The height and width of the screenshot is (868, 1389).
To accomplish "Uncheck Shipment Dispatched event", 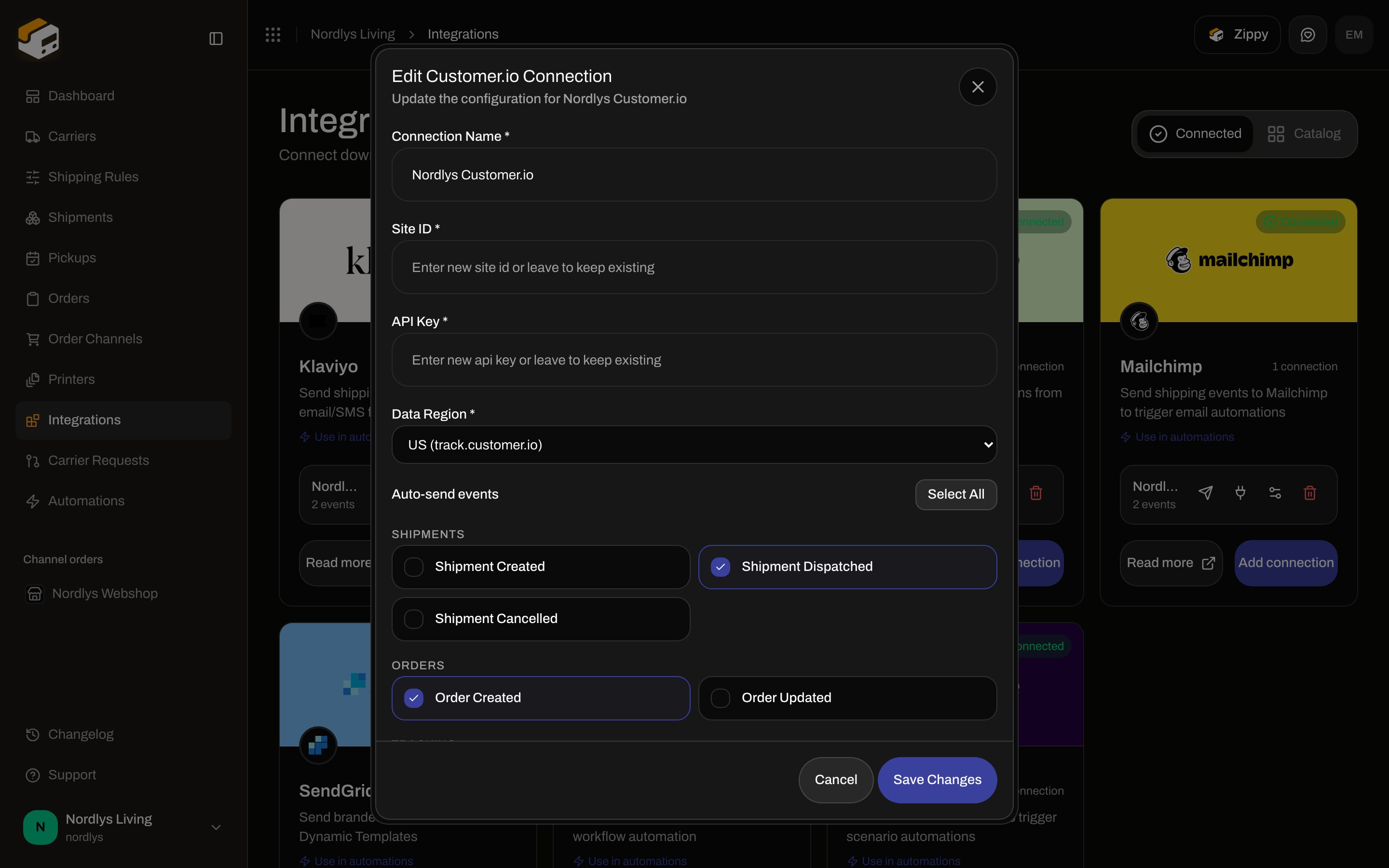I will (721, 567).
